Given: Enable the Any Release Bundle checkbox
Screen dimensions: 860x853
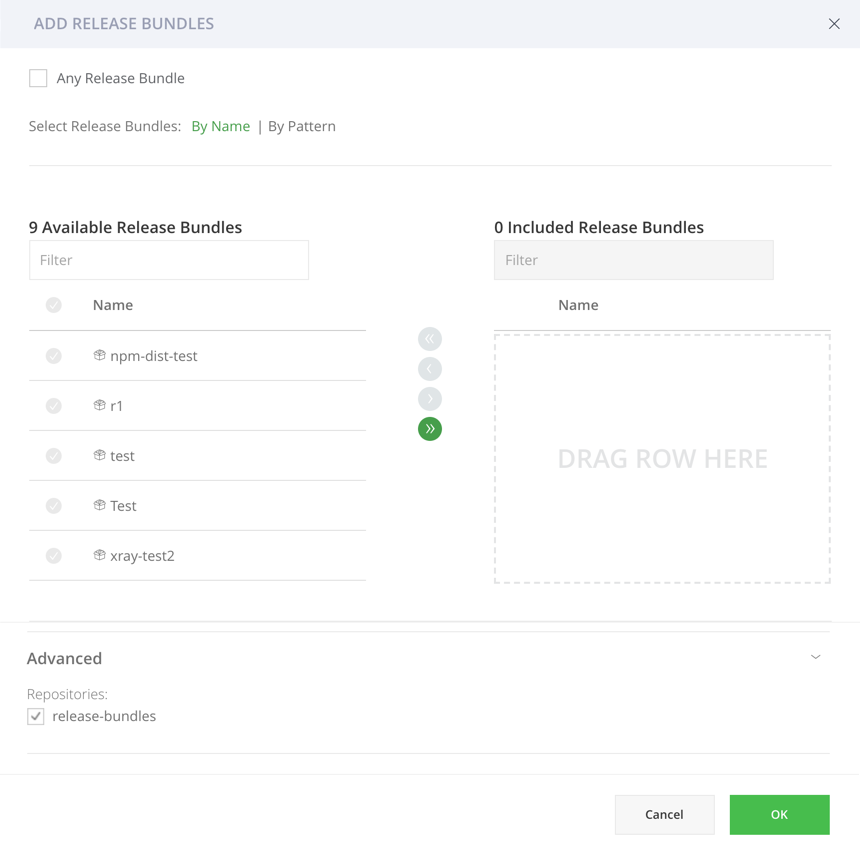Looking at the screenshot, I should click(x=37, y=77).
